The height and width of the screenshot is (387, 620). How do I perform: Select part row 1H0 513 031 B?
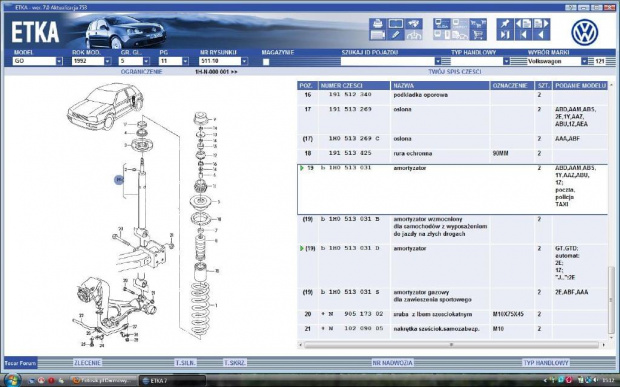pyautogui.click(x=452, y=227)
